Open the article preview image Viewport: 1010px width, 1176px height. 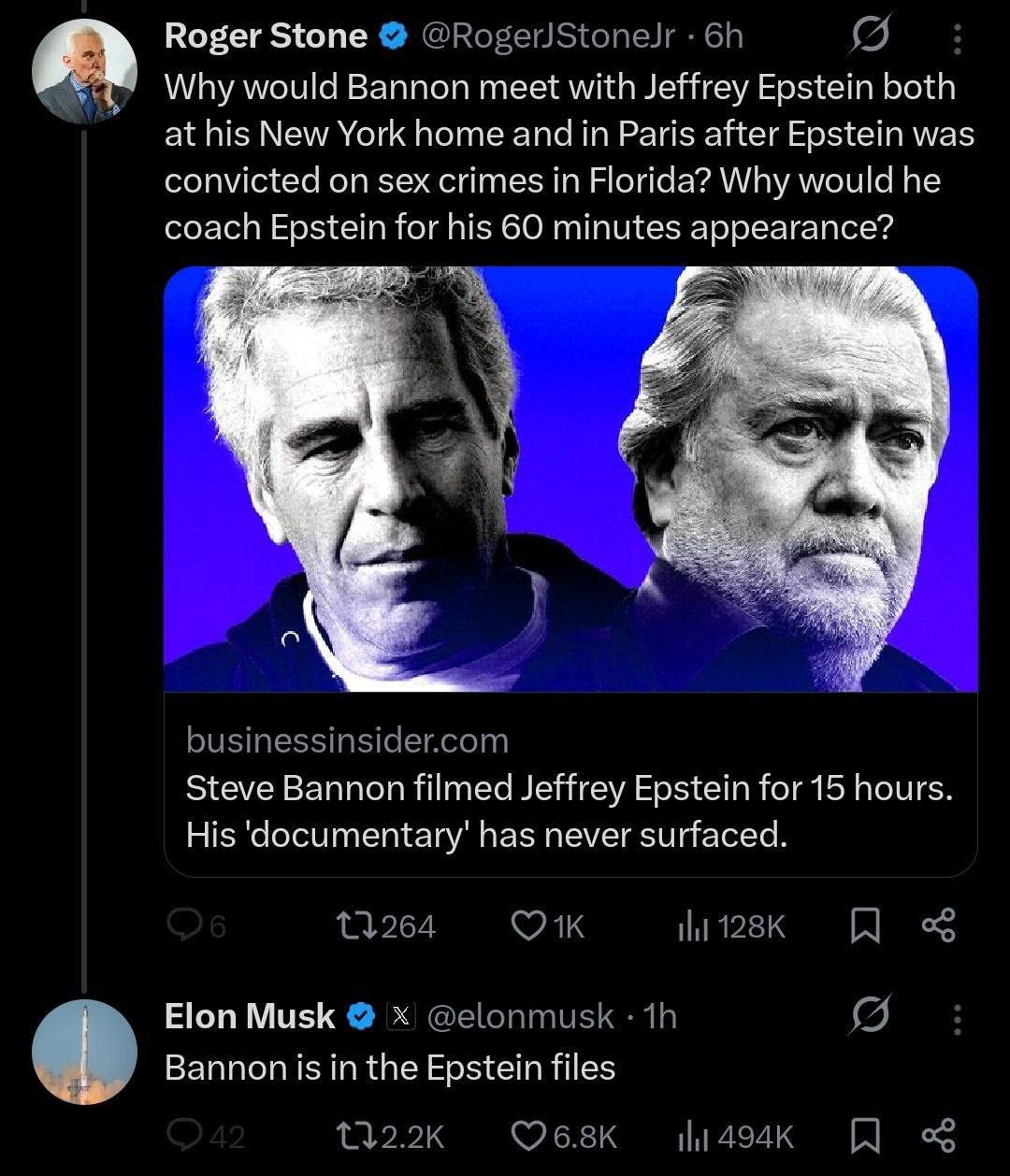pyautogui.click(x=570, y=479)
